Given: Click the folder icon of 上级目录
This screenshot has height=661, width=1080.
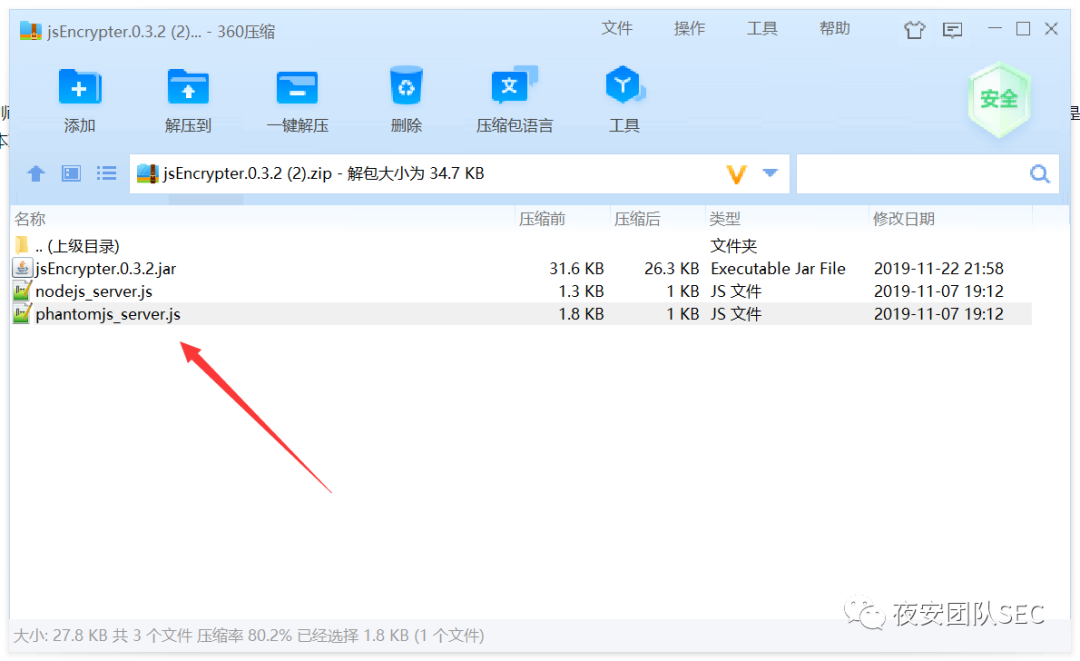Looking at the screenshot, I should pos(22,245).
